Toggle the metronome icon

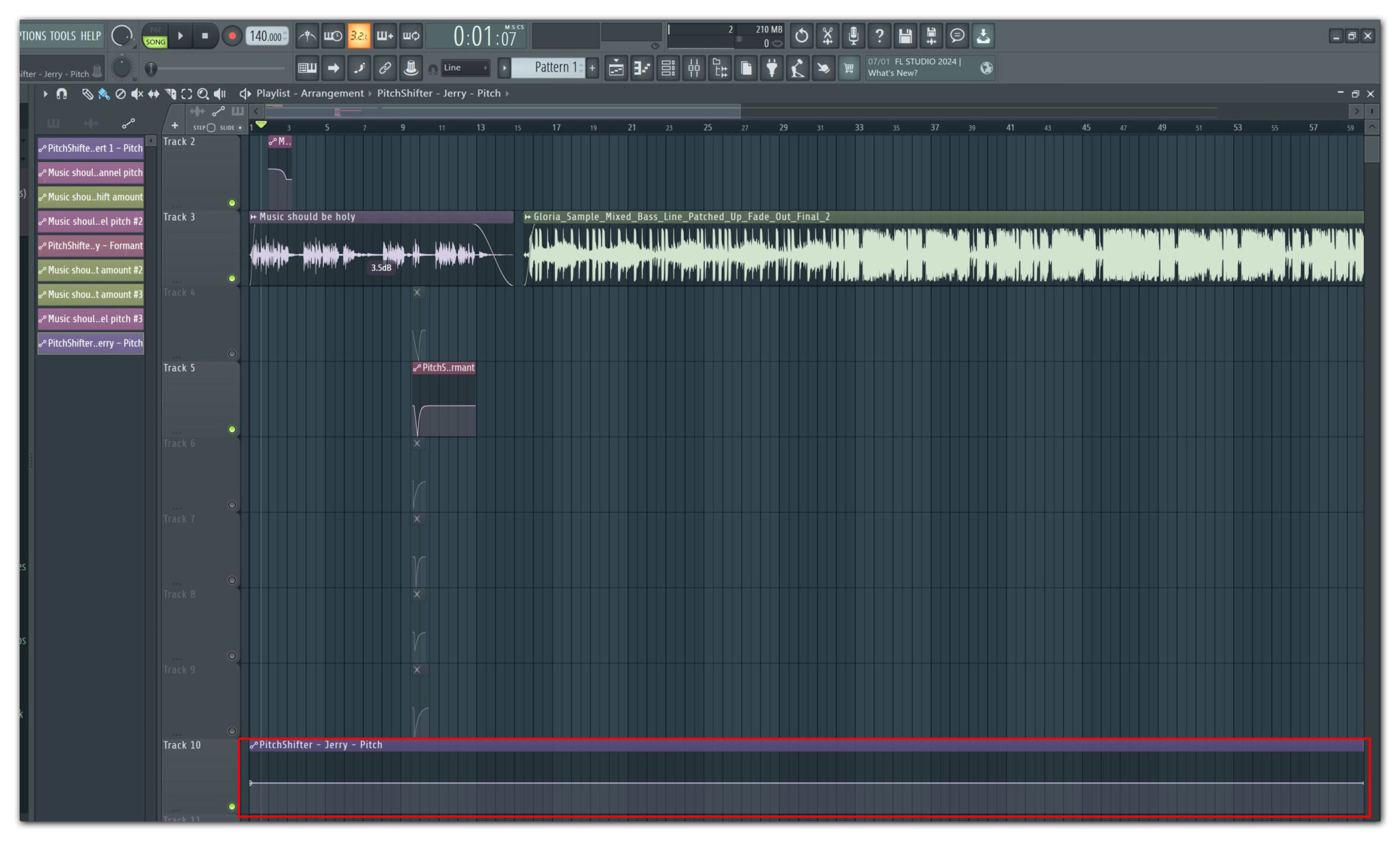(x=307, y=36)
